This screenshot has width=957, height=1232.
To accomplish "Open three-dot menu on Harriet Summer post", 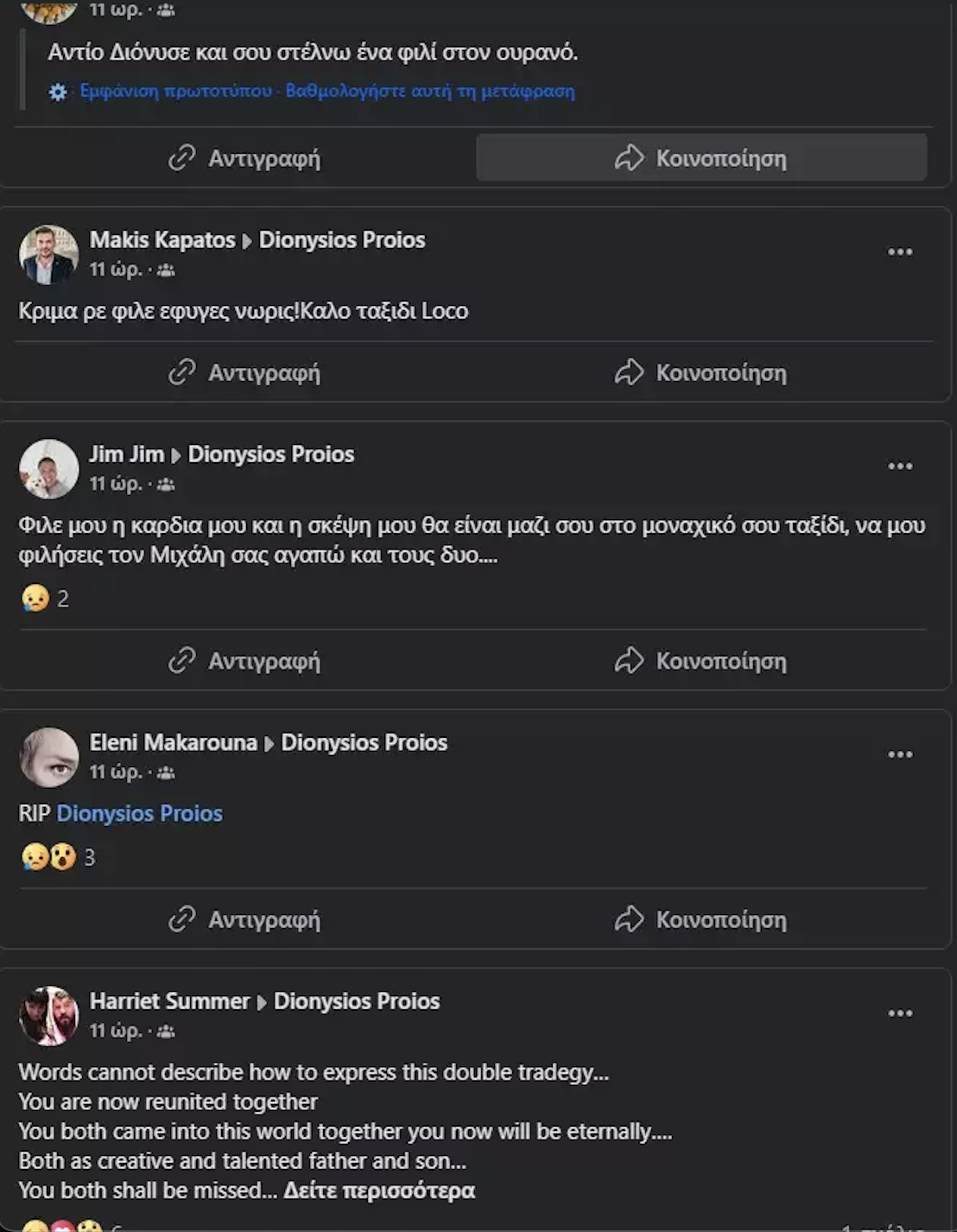I will click(x=900, y=1013).
